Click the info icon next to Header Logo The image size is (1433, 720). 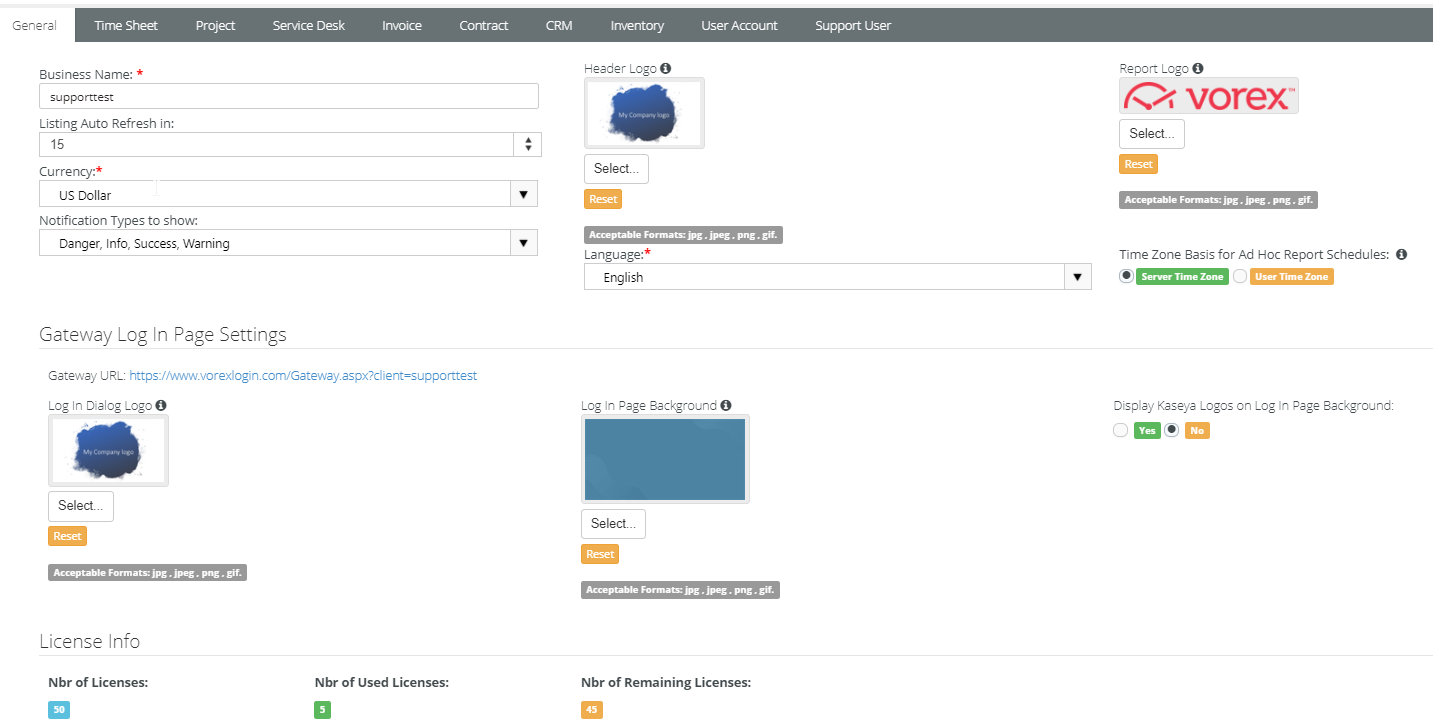[x=666, y=69]
